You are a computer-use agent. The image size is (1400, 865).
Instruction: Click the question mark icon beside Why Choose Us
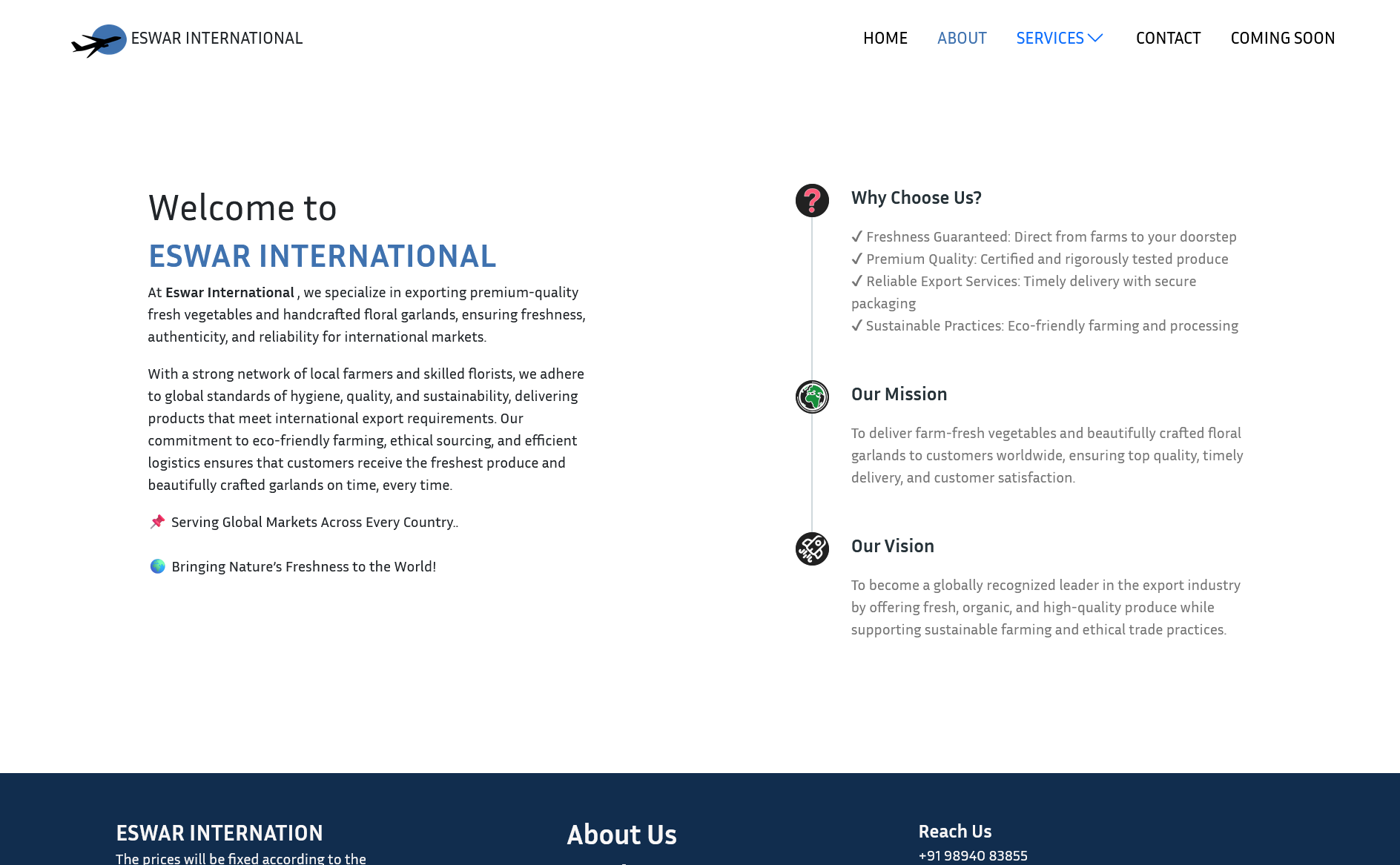(x=812, y=202)
